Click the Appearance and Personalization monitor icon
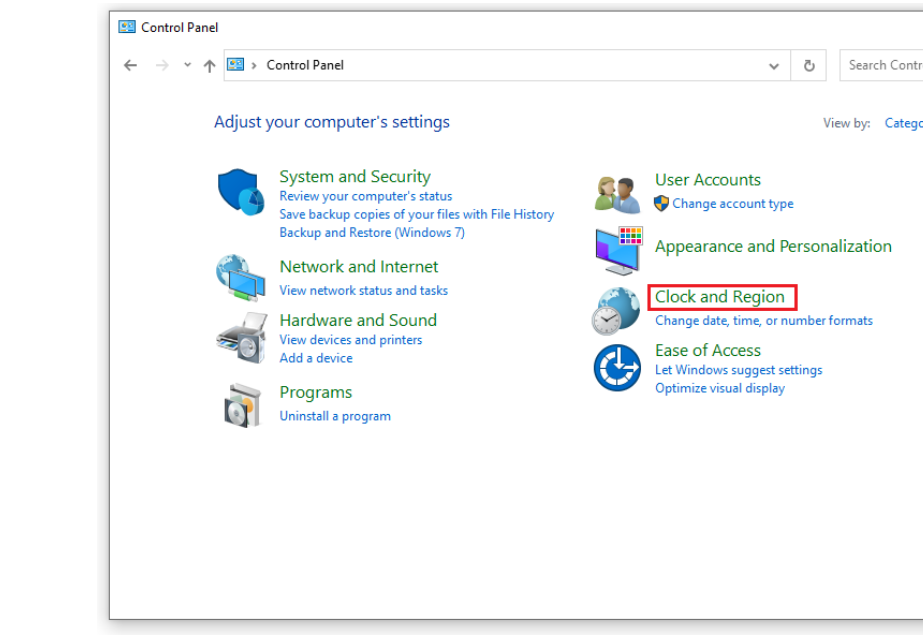The height and width of the screenshot is (639, 923). click(618, 250)
